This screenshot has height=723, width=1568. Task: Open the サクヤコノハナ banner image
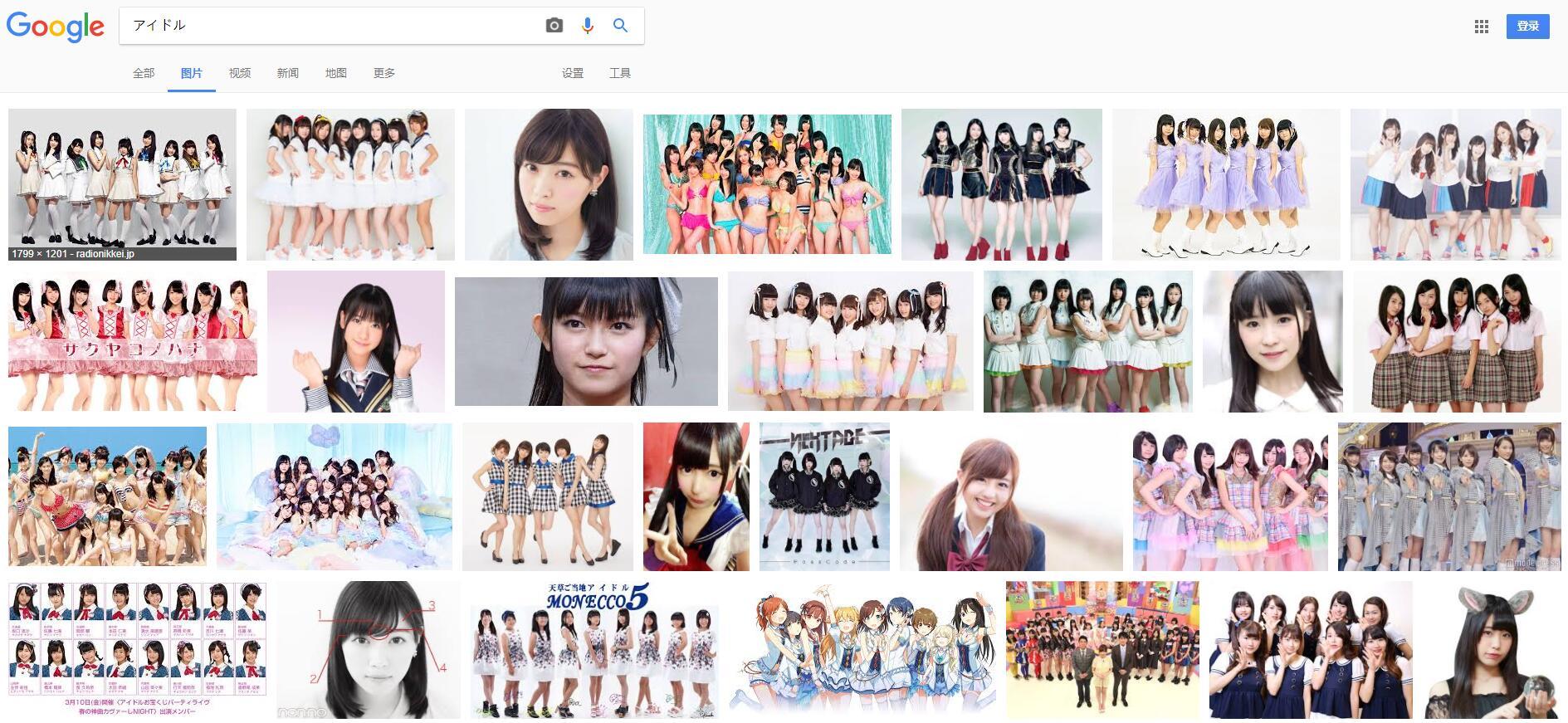133,341
